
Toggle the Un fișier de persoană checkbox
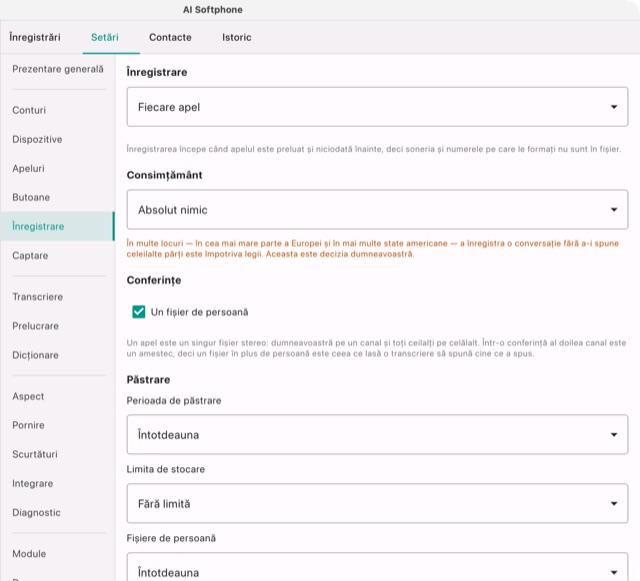pyautogui.click(x=139, y=312)
